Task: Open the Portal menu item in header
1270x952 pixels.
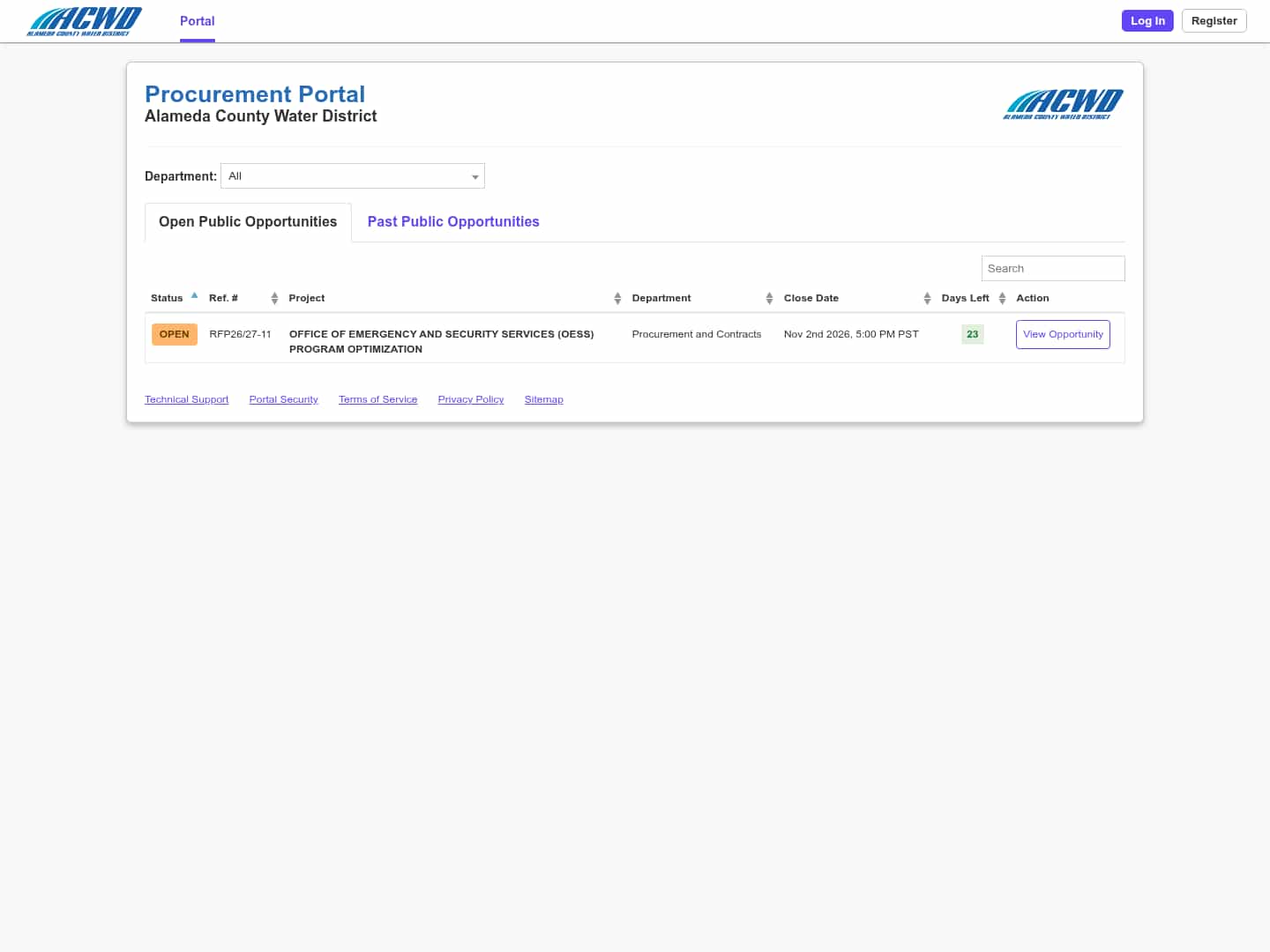Action: click(x=198, y=21)
